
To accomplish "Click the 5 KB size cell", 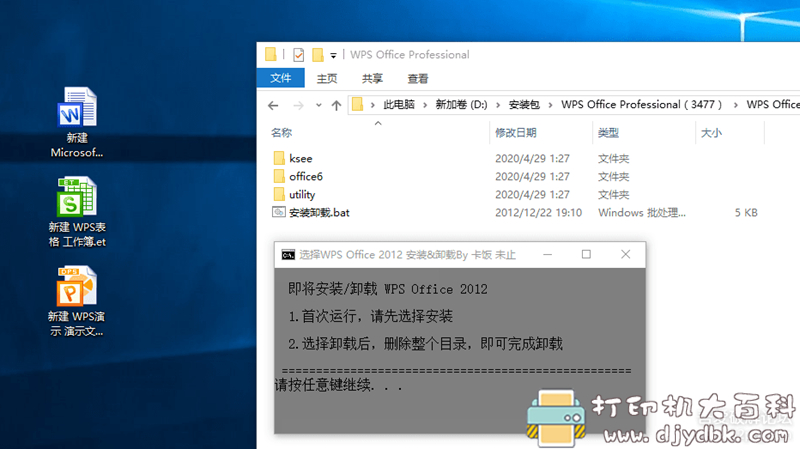I will (x=746, y=213).
